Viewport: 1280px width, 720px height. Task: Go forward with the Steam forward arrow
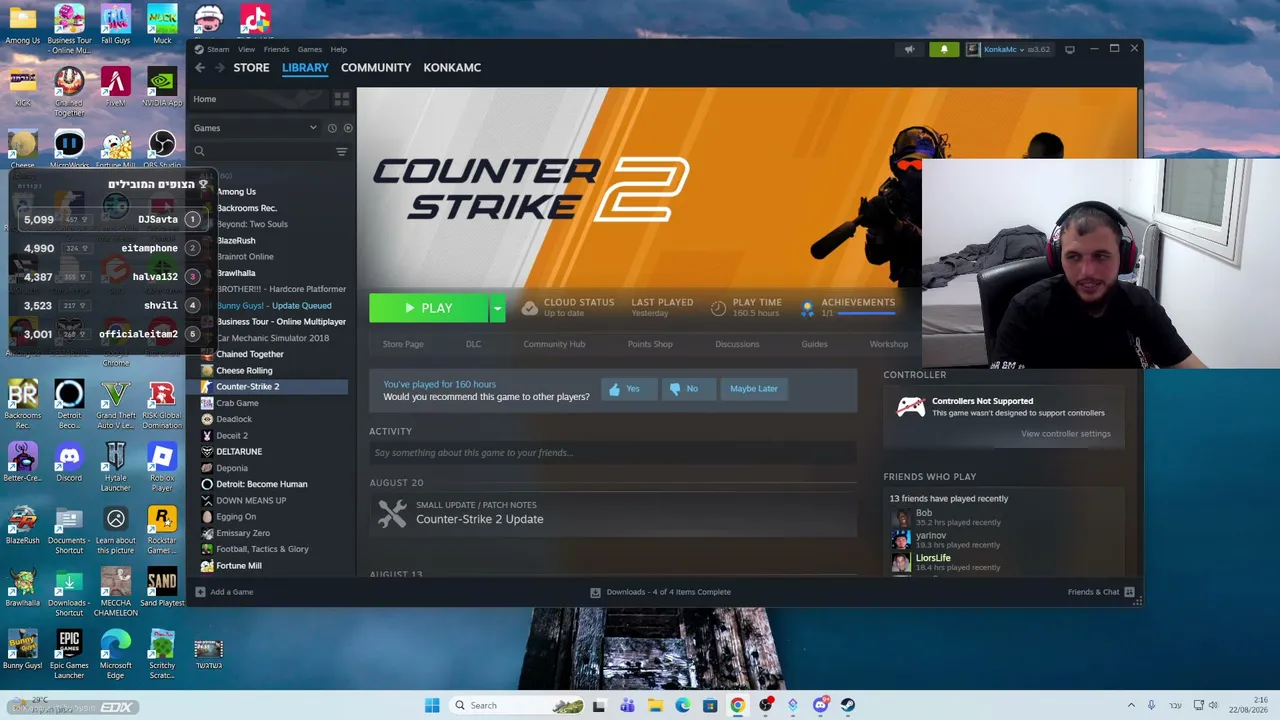[x=220, y=67]
